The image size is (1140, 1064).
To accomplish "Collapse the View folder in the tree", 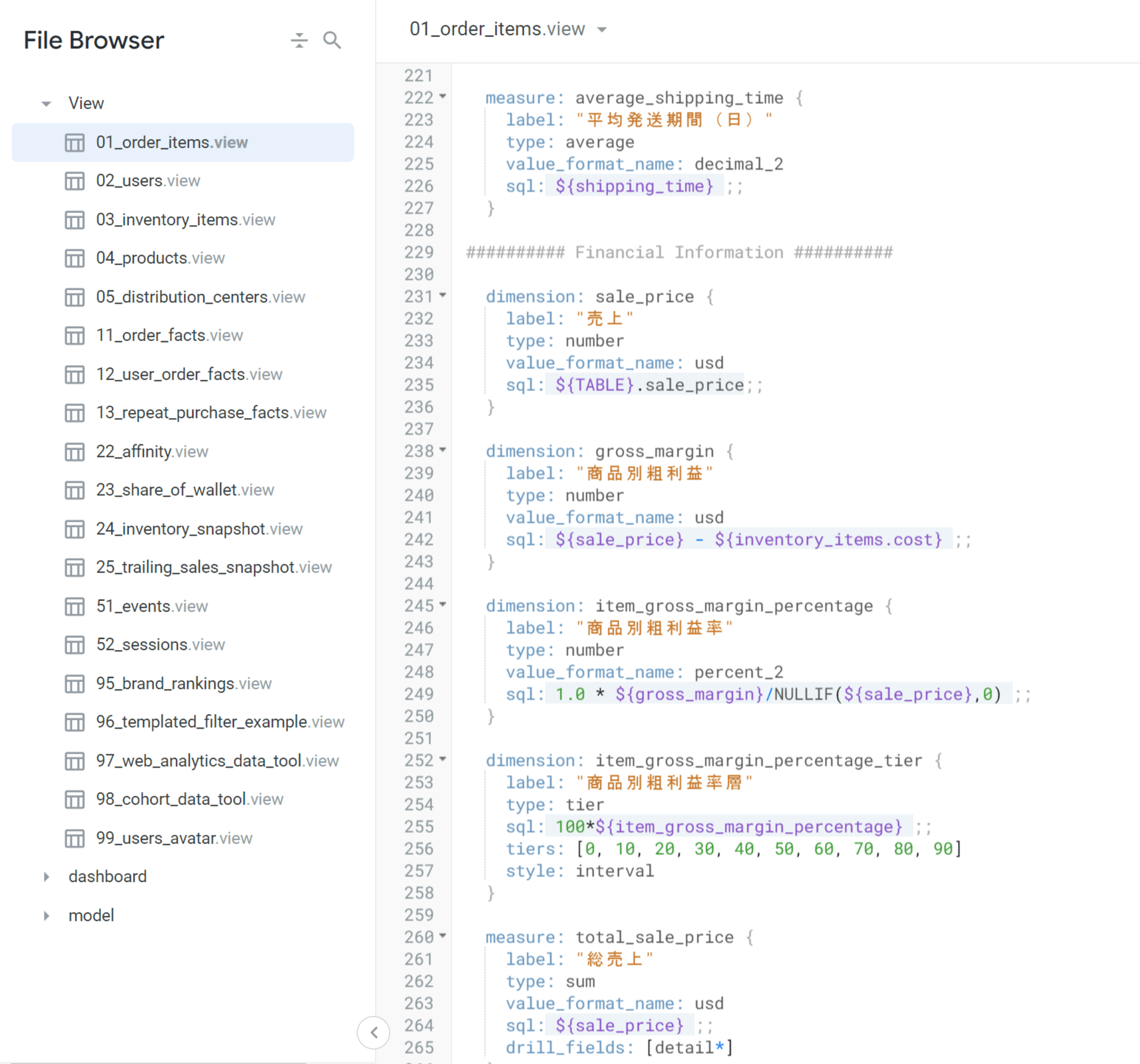I will point(46,104).
